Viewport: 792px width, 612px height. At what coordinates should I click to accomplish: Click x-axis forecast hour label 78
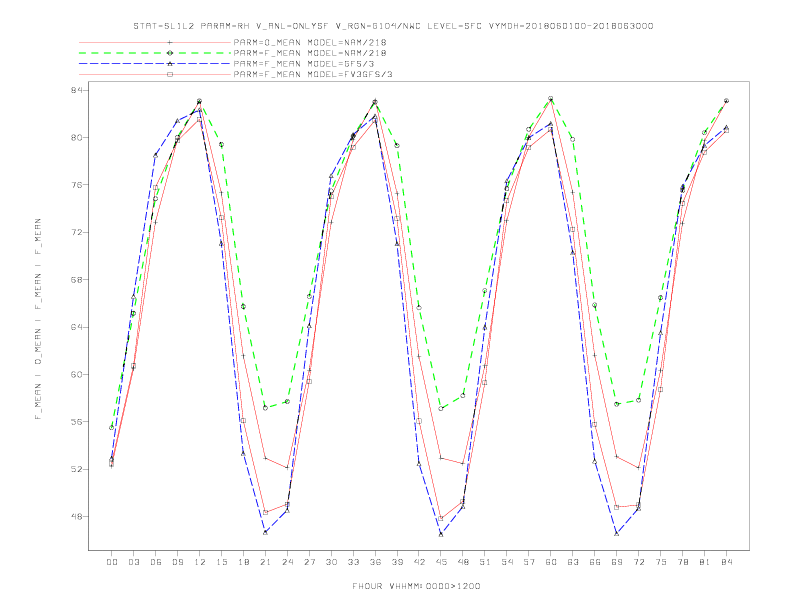(x=683, y=562)
